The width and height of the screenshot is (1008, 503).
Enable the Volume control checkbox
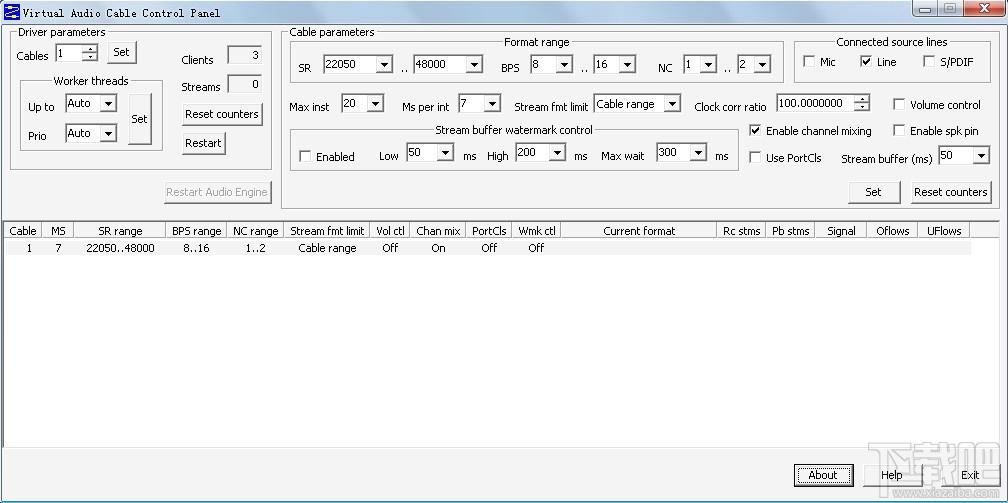899,104
